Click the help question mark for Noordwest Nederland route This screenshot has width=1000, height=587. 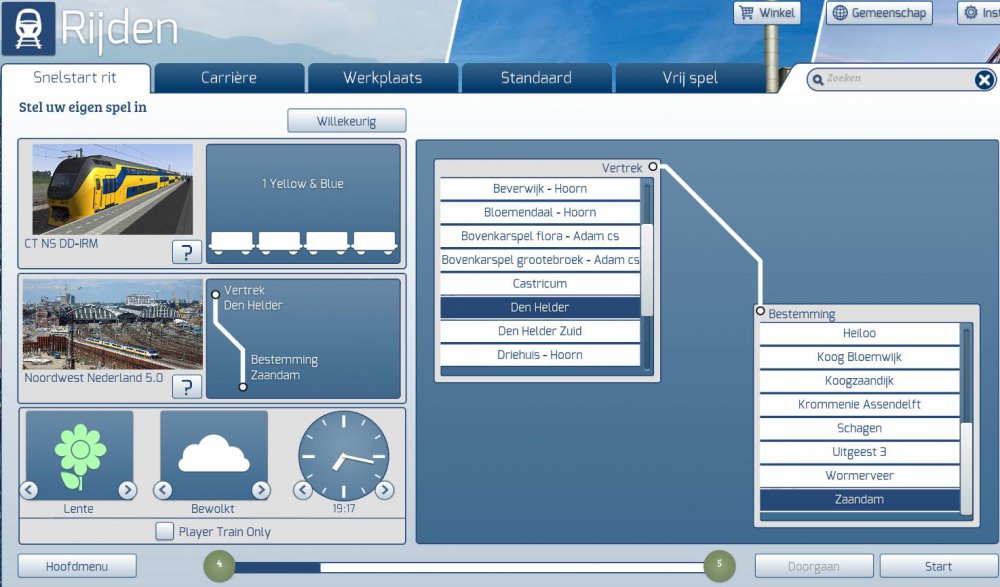click(x=186, y=386)
